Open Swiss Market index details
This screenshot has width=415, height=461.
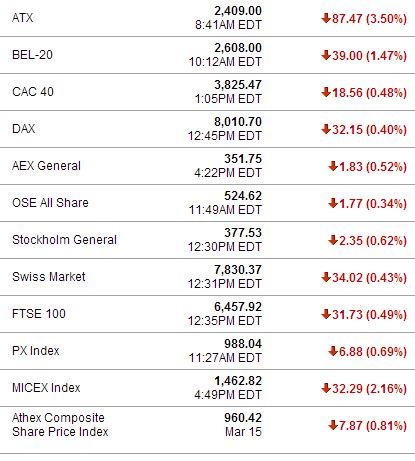point(49,277)
